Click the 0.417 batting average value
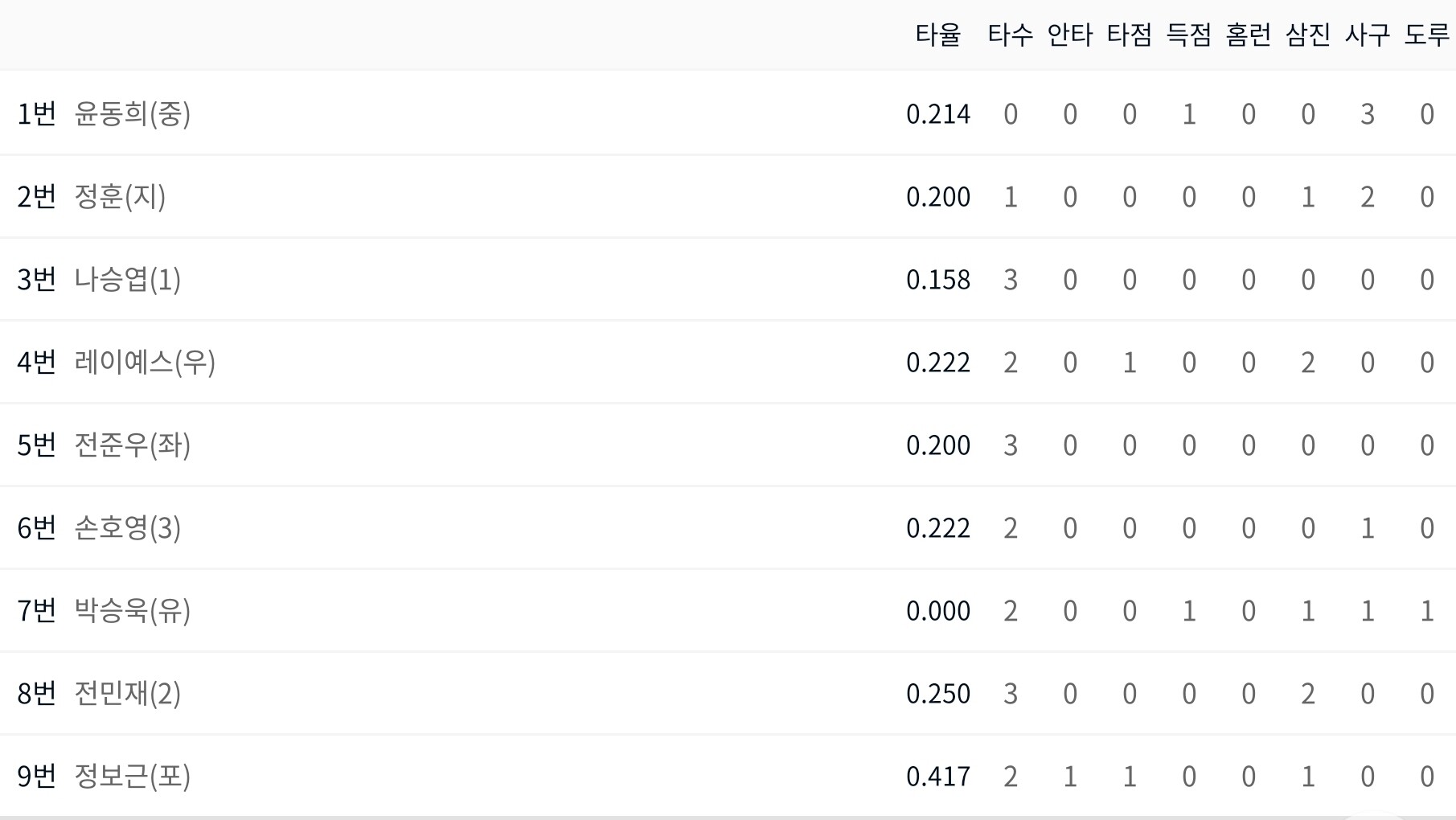Image resolution: width=1456 pixels, height=820 pixels. coord(938,776)
